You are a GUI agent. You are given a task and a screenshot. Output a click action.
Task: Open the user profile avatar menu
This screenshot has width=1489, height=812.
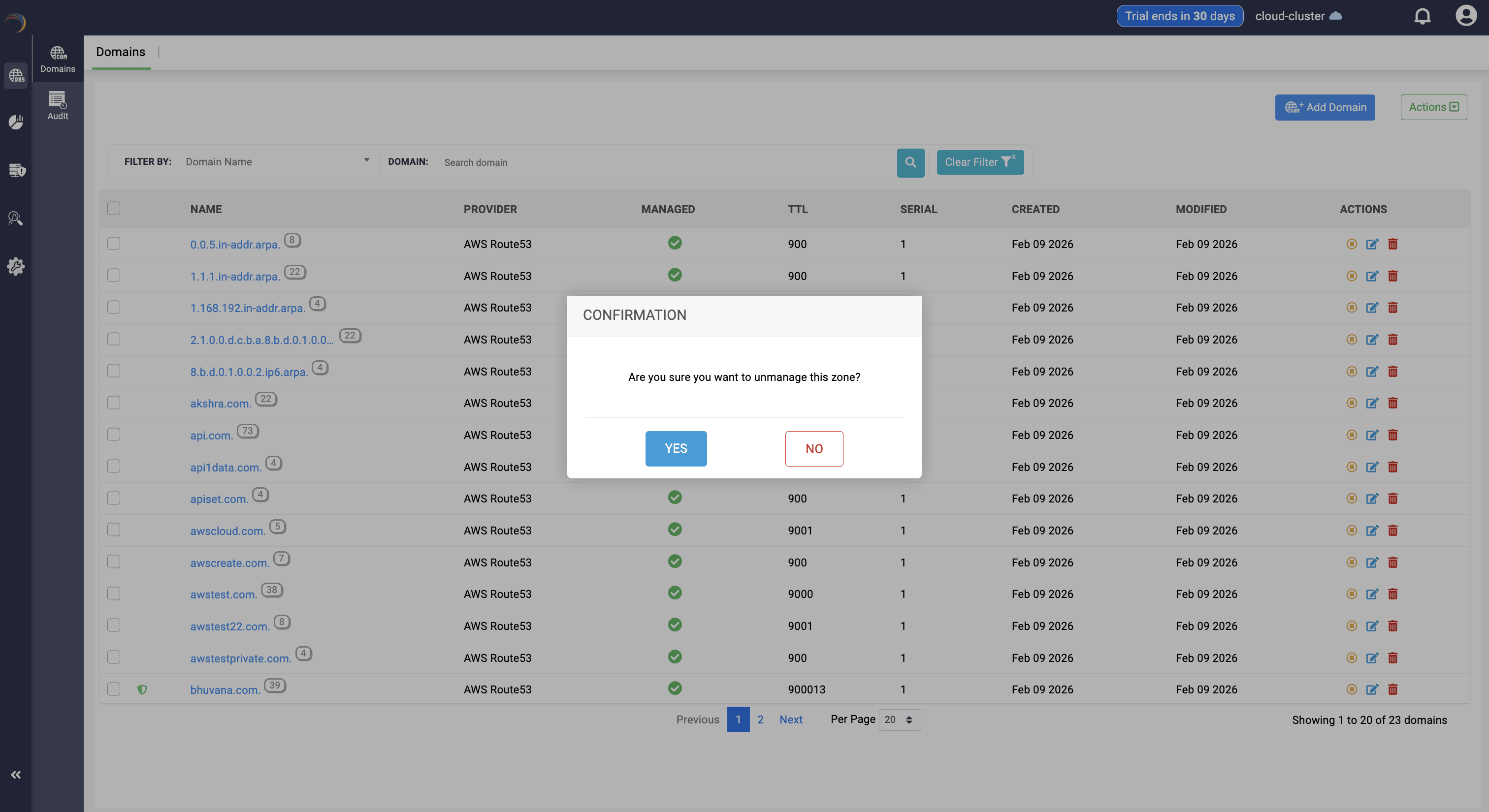(x=1466, y=16)
